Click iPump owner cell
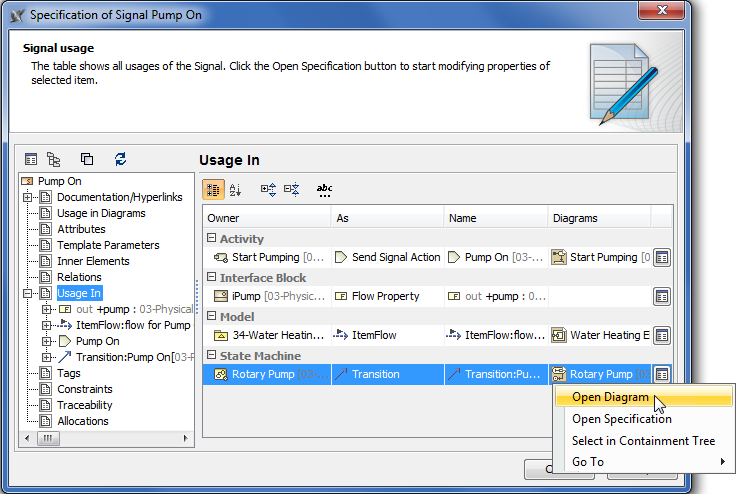Screen dimensions: 736x494 click(x=268, y=296)
